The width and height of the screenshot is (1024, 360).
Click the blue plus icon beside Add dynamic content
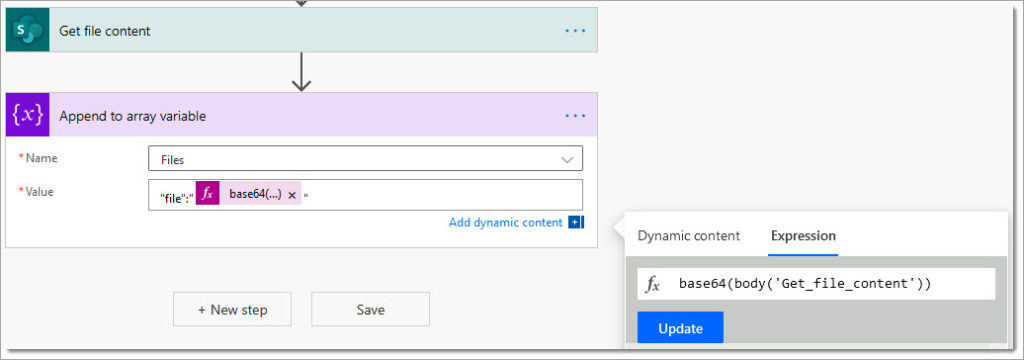575,223
